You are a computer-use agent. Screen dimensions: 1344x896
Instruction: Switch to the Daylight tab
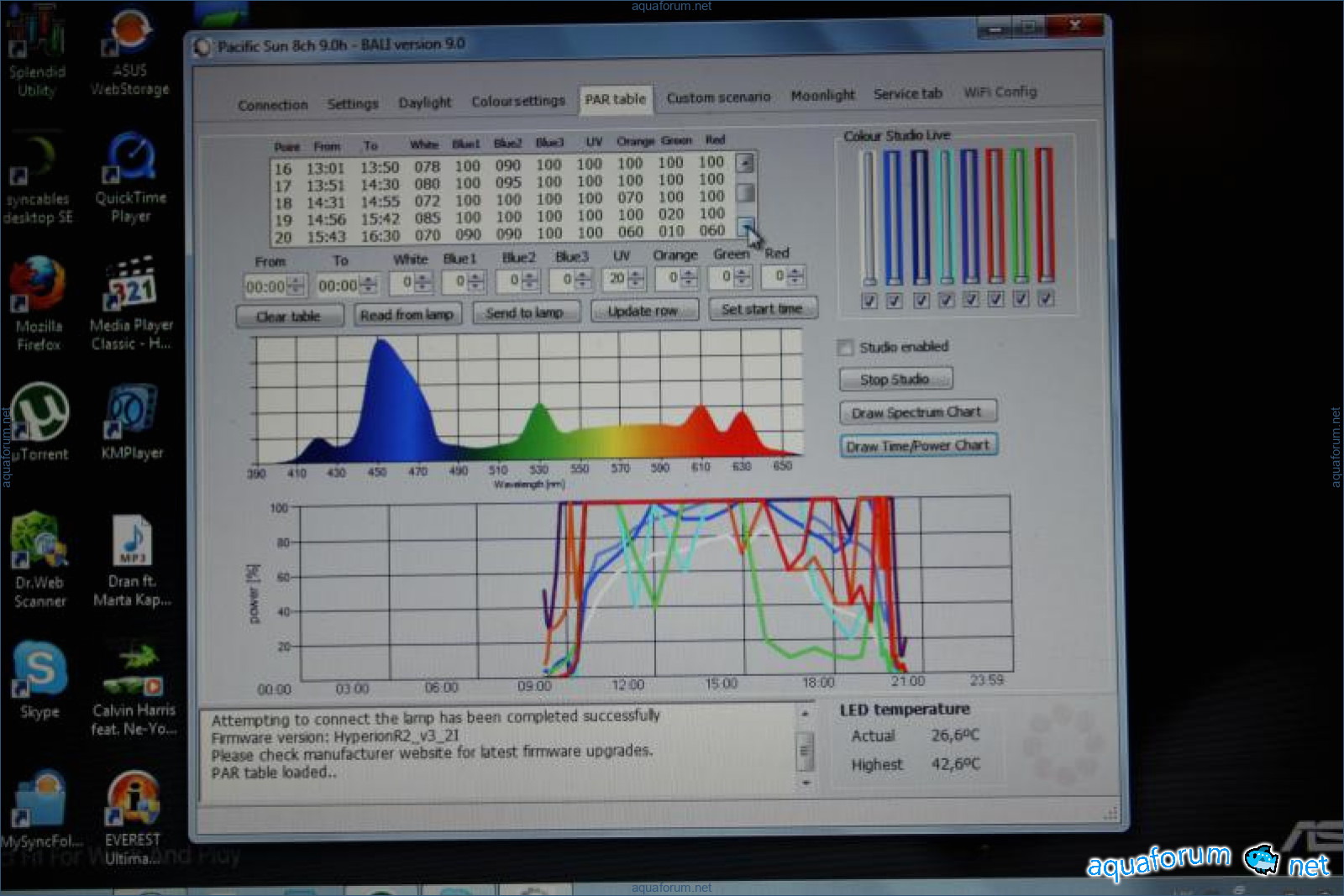(x=424, y=102)
